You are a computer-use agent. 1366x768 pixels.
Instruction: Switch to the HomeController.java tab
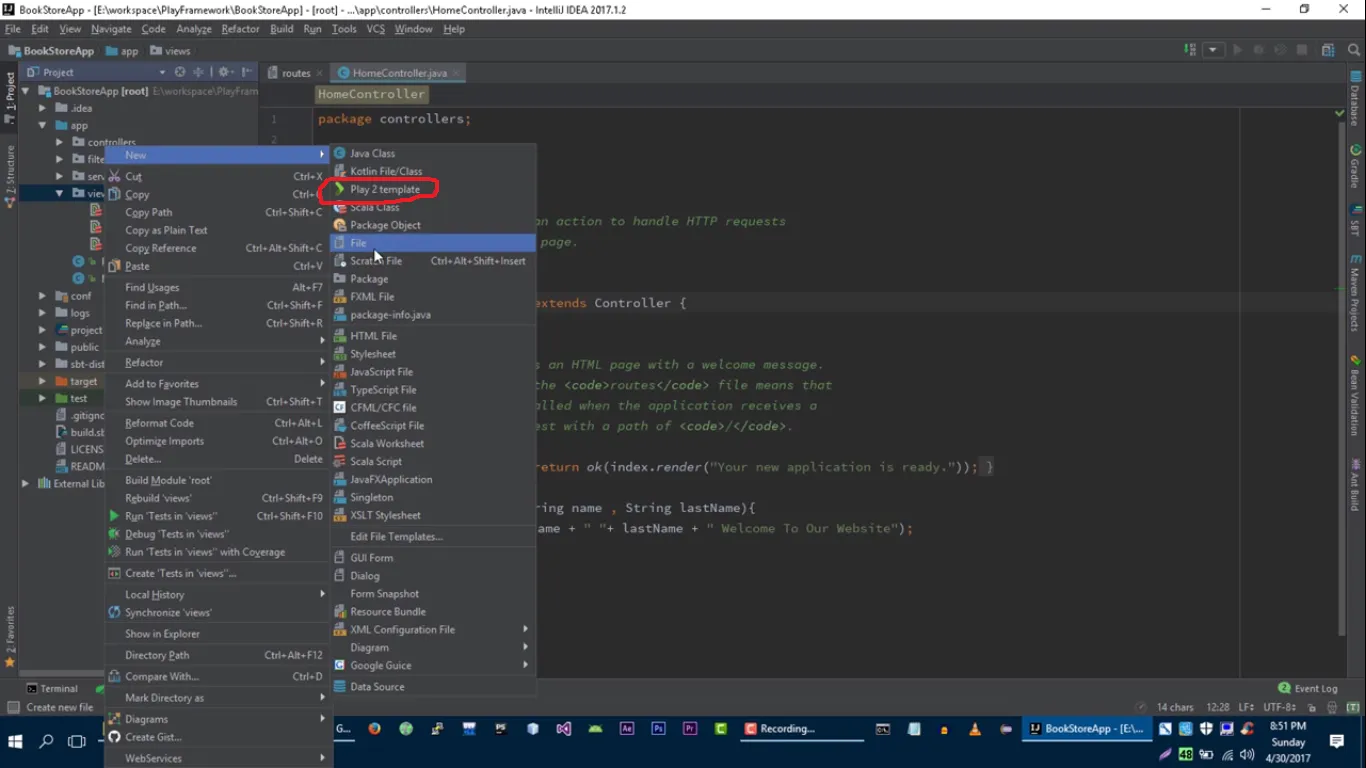click(399, 73)
